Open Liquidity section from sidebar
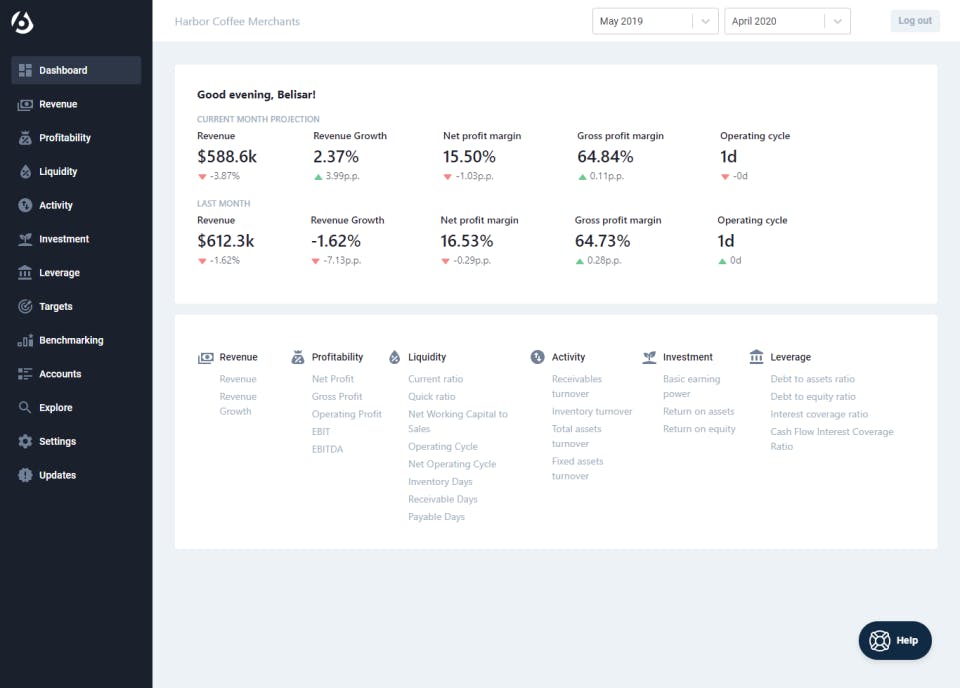 (76, 171)
